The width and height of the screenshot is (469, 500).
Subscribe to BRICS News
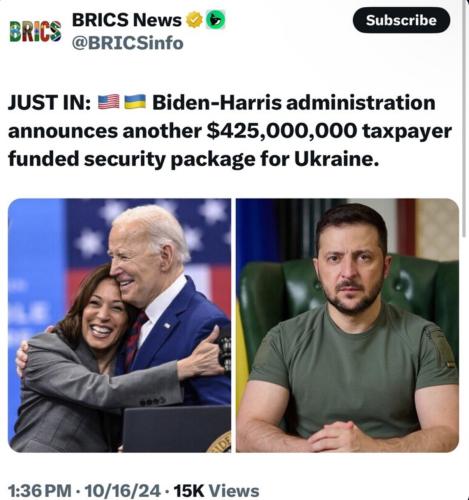click(401, 20)
